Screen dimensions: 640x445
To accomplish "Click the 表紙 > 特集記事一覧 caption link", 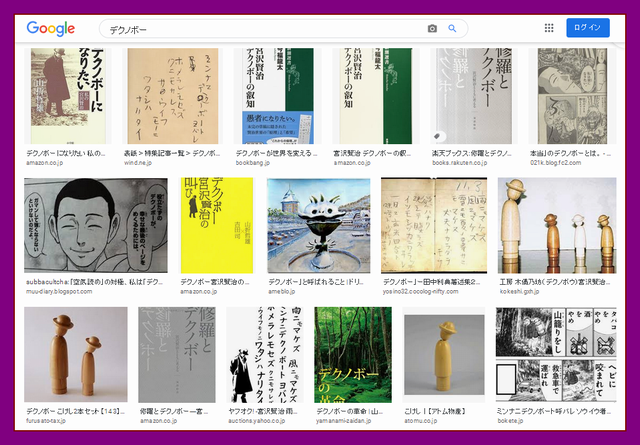I will tap(172, 154).
